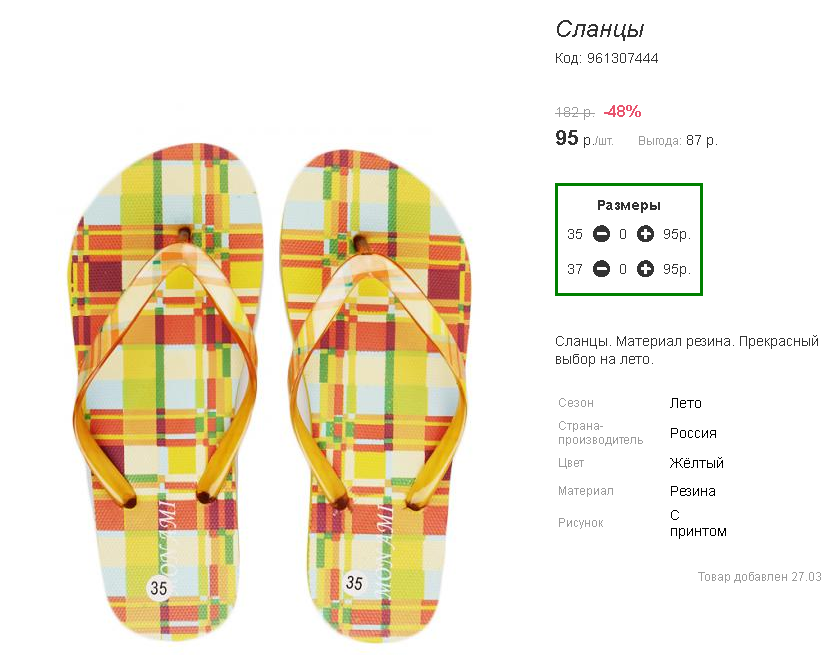Select the С принтом pattern value

click(698, 523)
